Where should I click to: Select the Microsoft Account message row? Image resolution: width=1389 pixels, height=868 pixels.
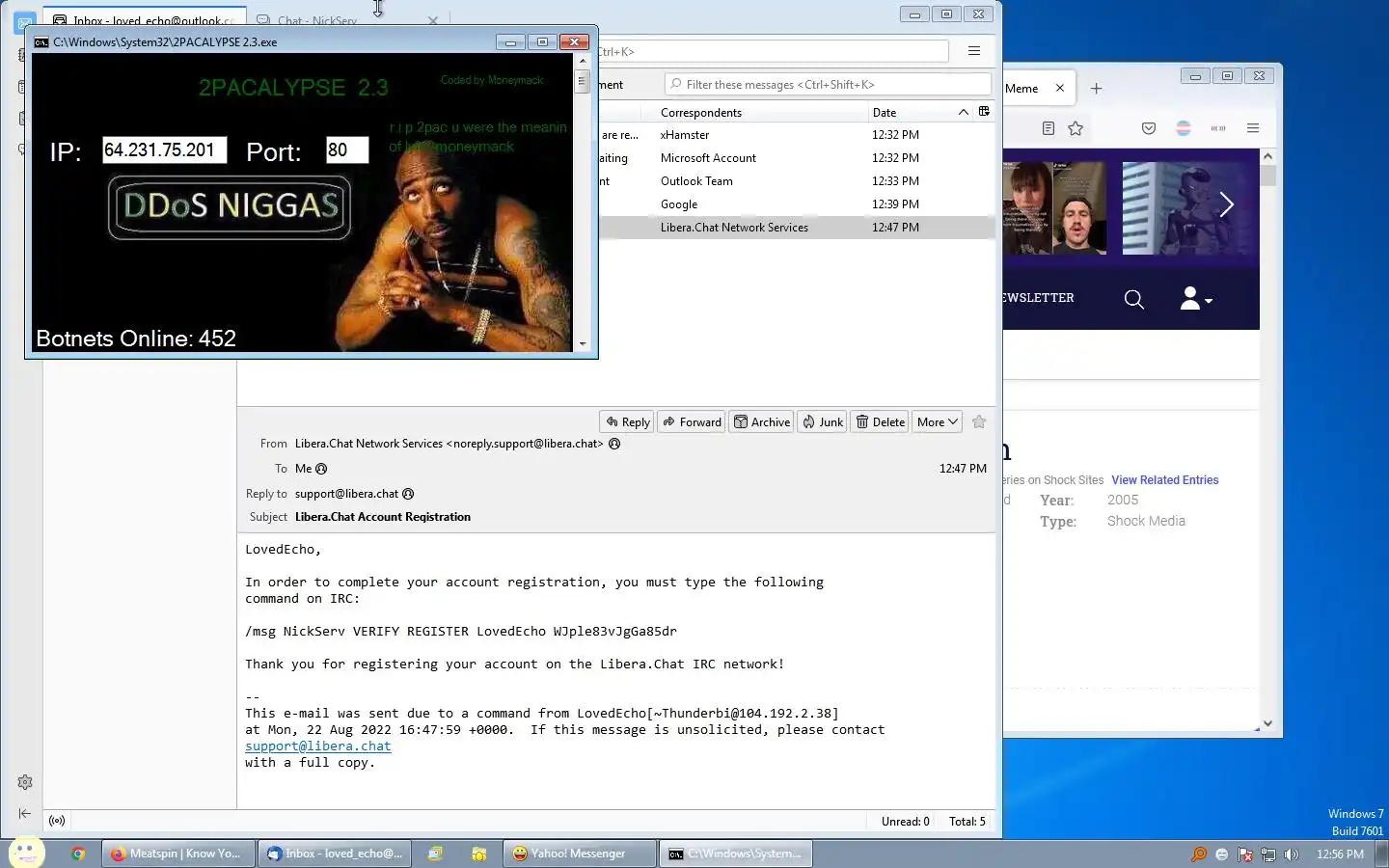tap(797, 158)
